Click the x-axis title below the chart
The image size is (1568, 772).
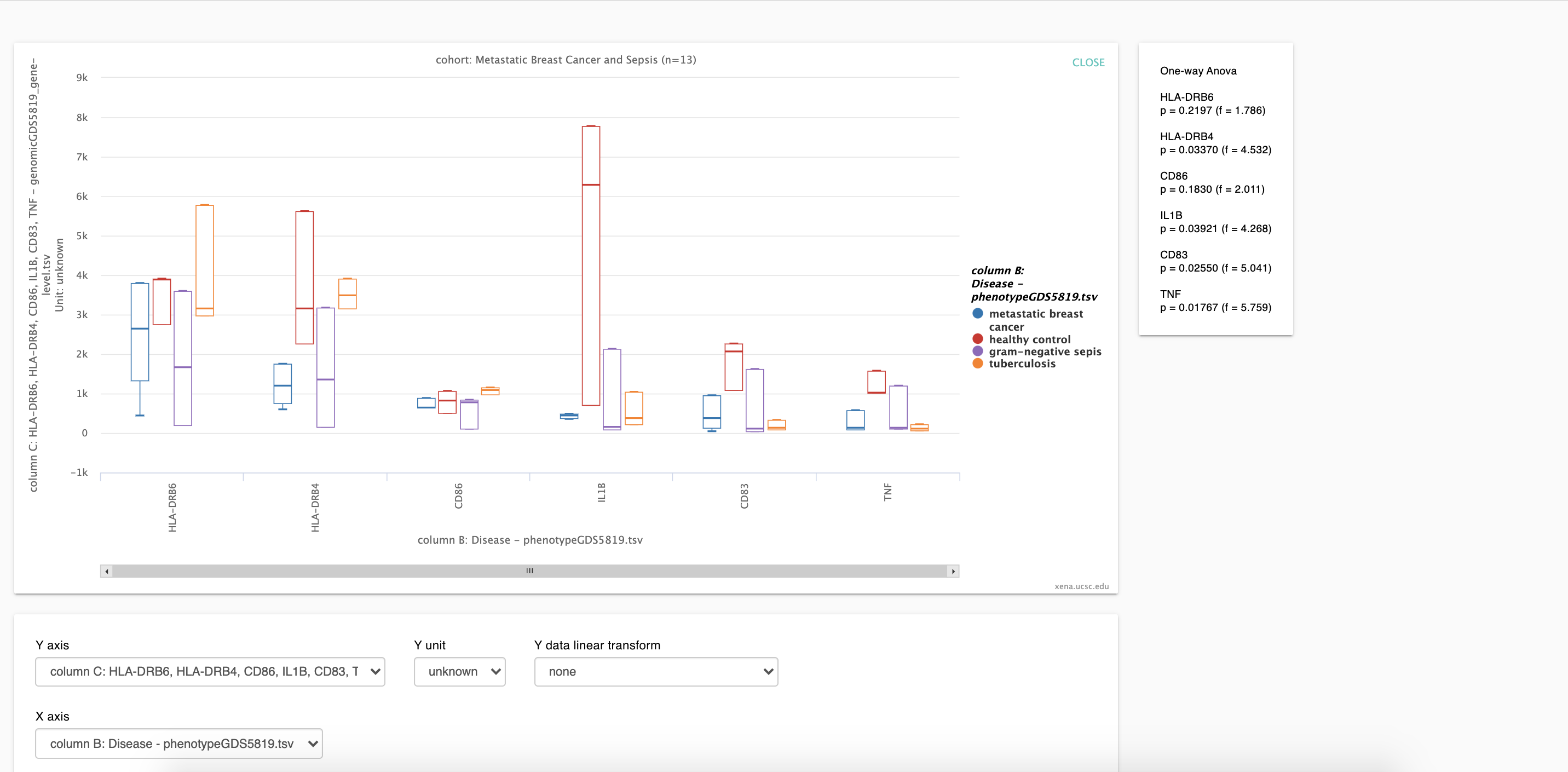[x=529, y=540]
